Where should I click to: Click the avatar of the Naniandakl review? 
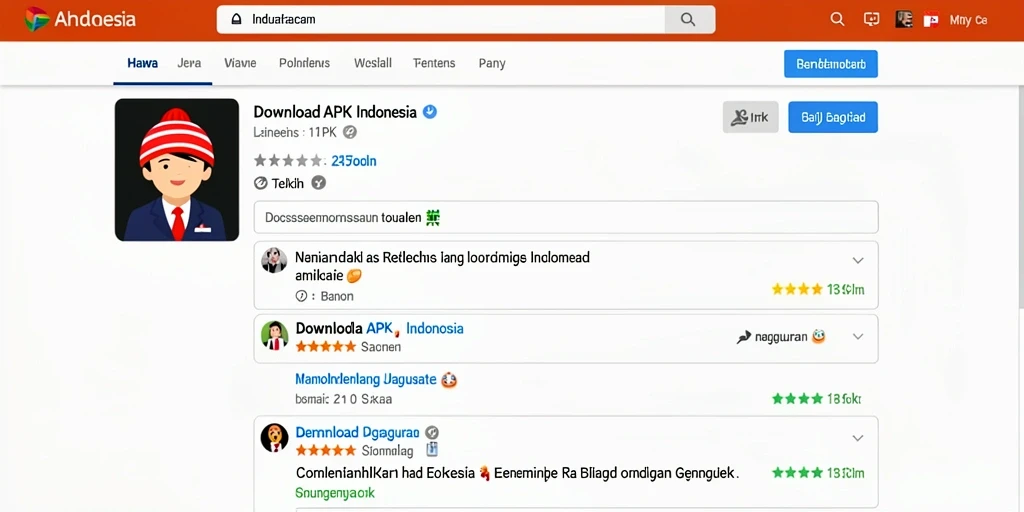point(274,260)
